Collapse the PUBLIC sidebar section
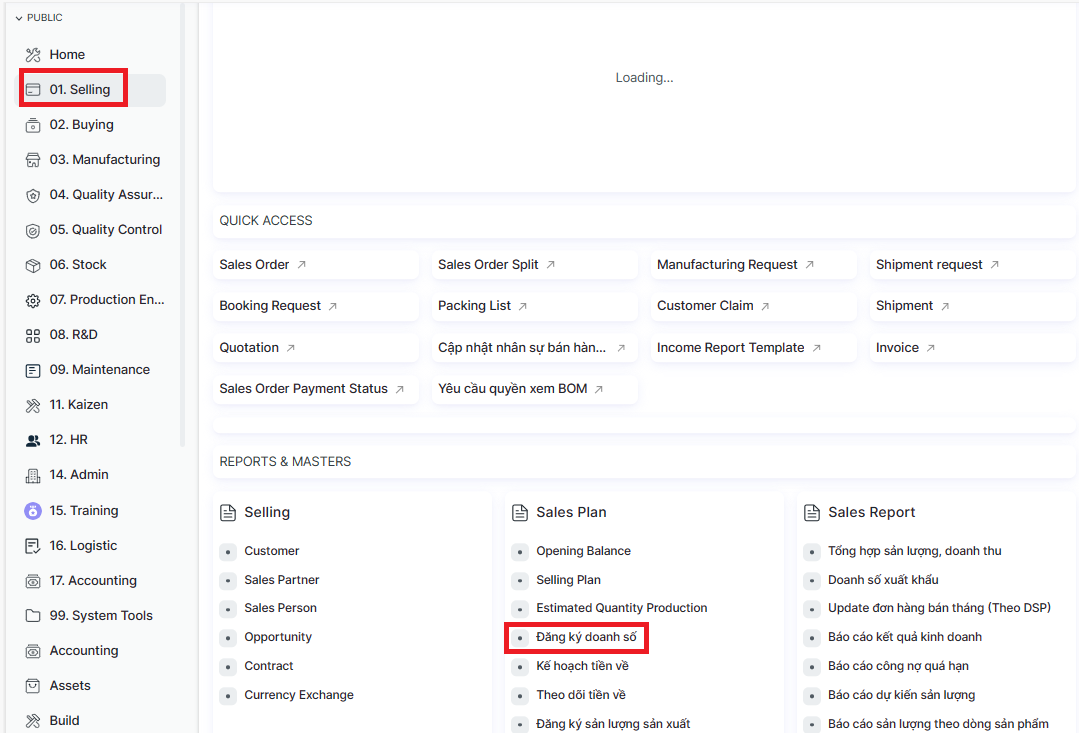This screenshot has width=1079, height=733. [19, 18]
